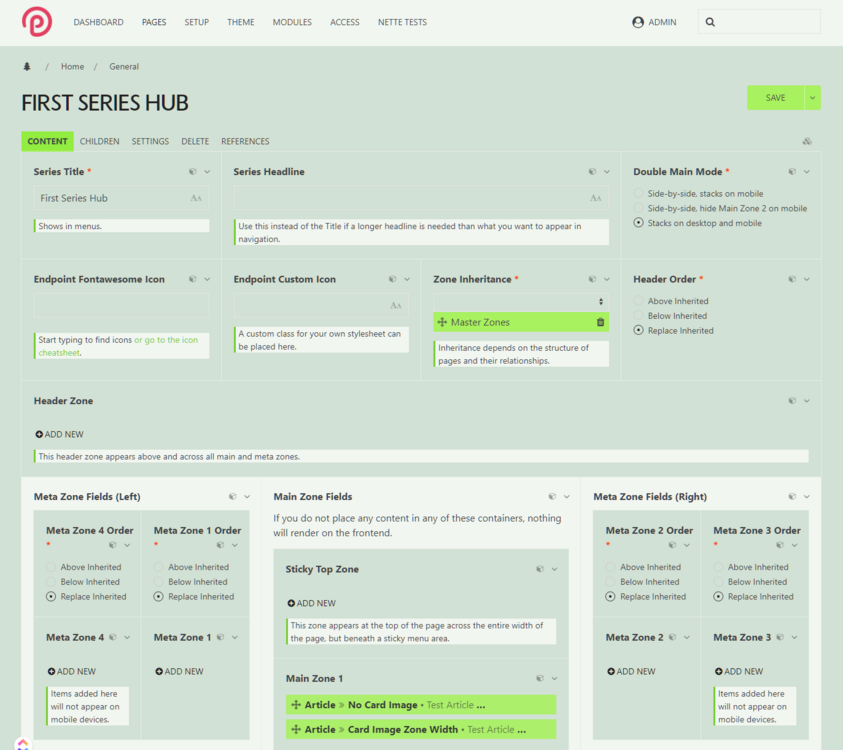Viewport: 843px width, 750px height.
Task: Collapse the Sticky Top Zone field
Action: [x=555, y=569]
